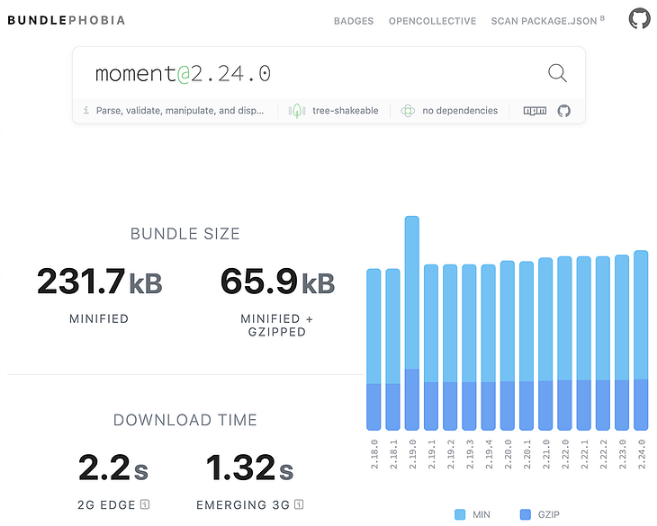
Task: Open the OPENCOLLECTIVE link
Action: point(432,21)
